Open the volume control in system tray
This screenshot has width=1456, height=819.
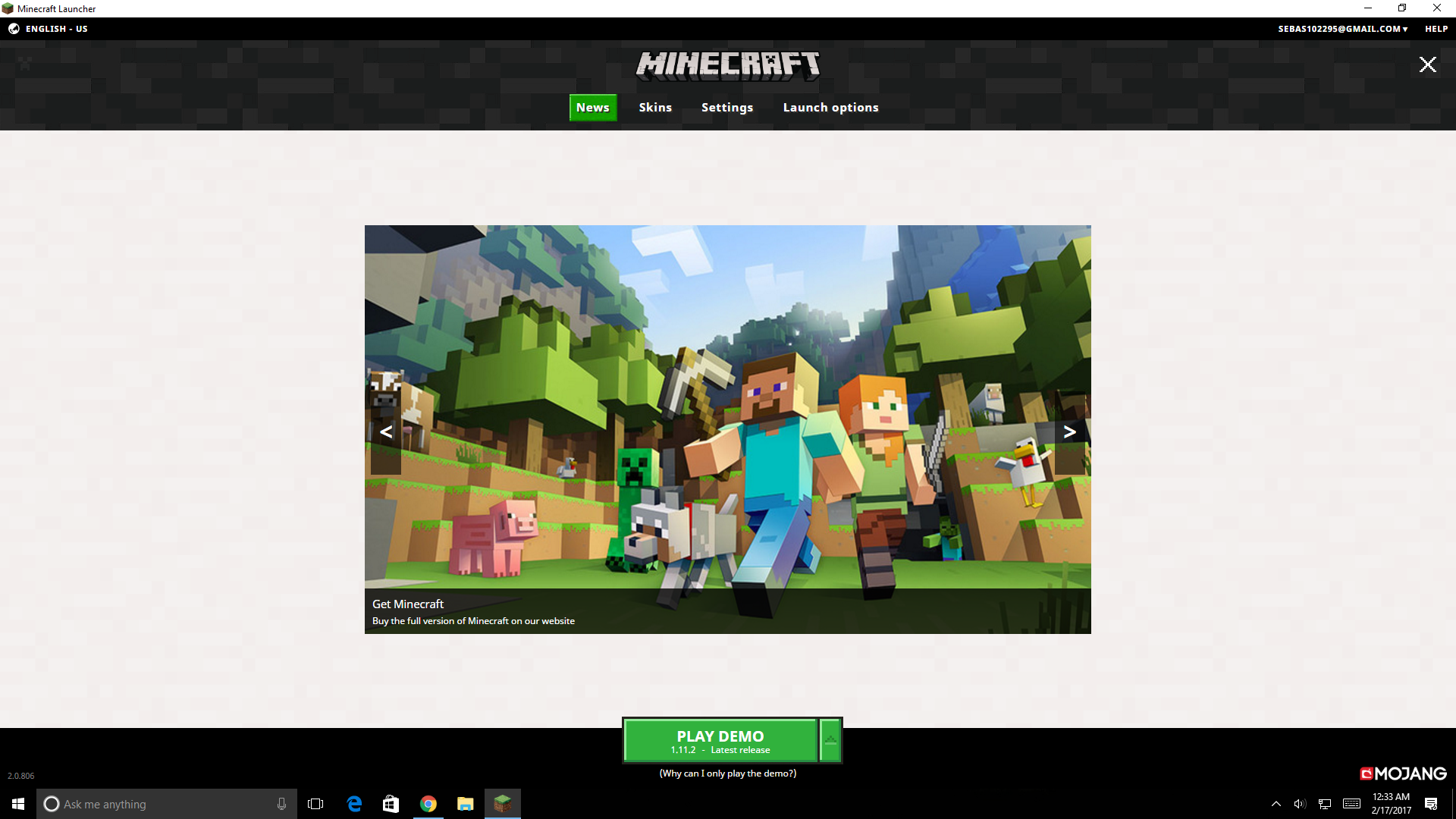point(1300,804)
